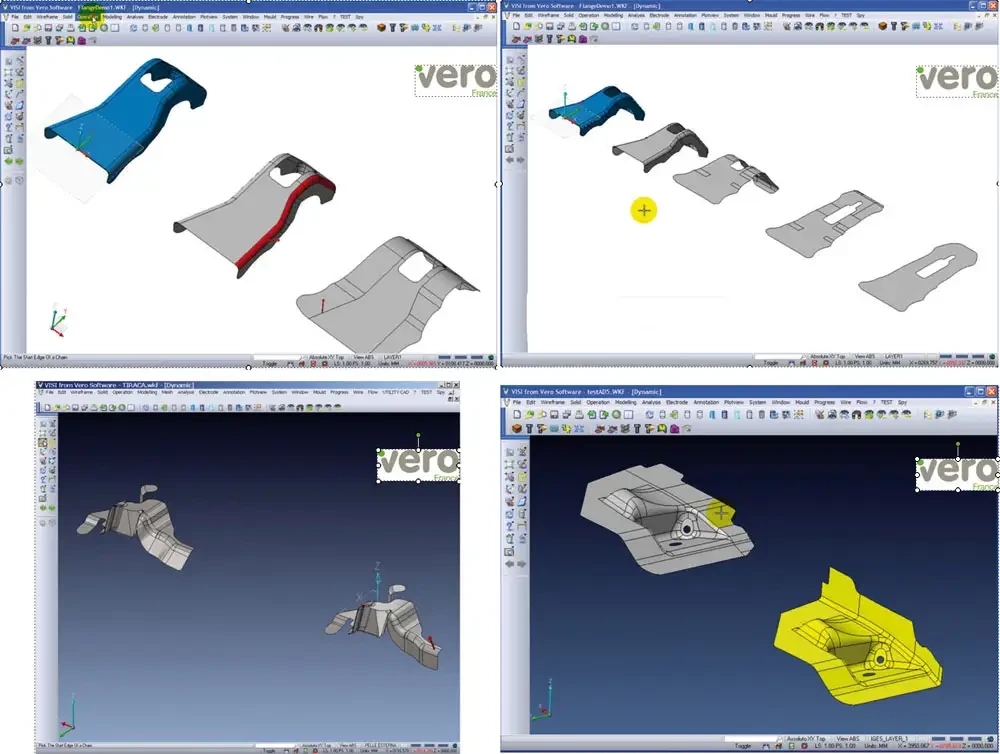The width and height of the screenshot is (1000, 754).
Task: Click the grey back arrow in five-part FlangeDemo1 window
Action: 510,160
